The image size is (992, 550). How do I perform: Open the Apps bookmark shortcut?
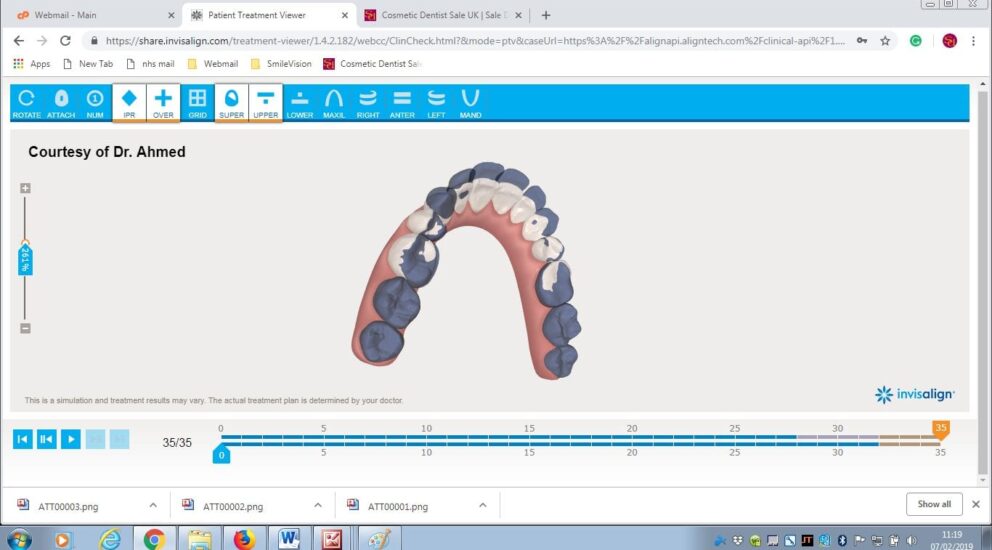(x=32, y=64)
